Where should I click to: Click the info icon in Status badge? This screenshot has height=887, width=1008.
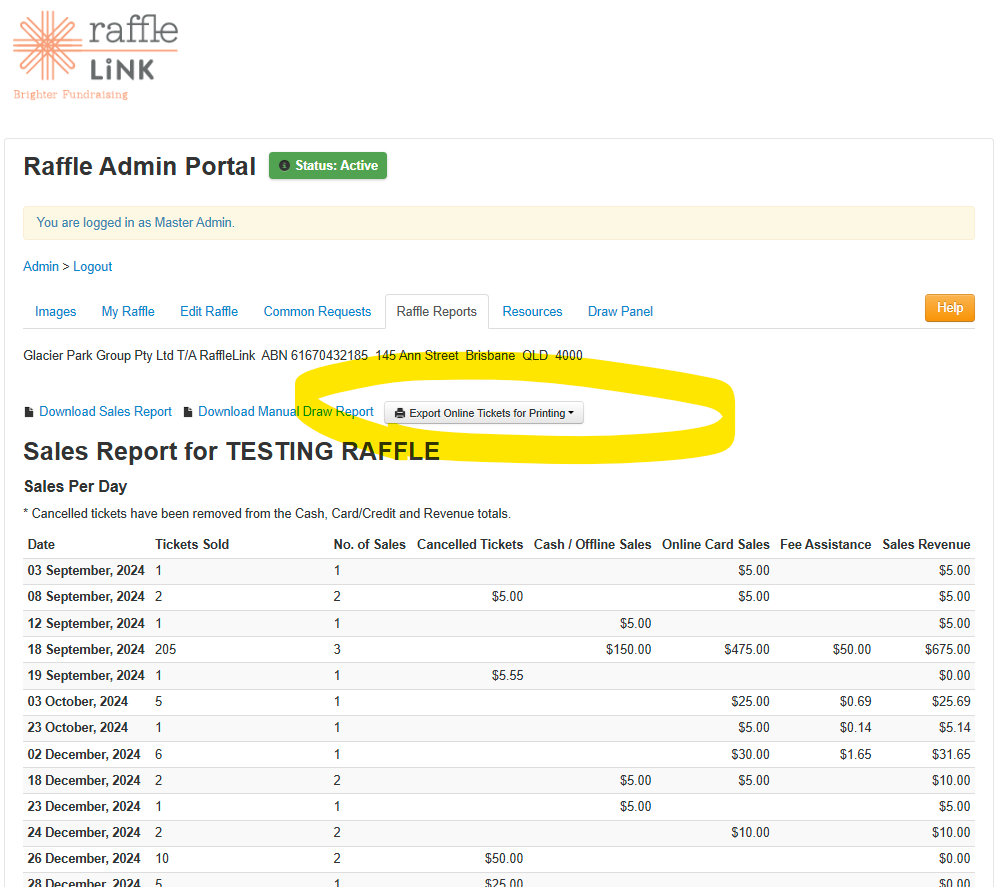285,166
